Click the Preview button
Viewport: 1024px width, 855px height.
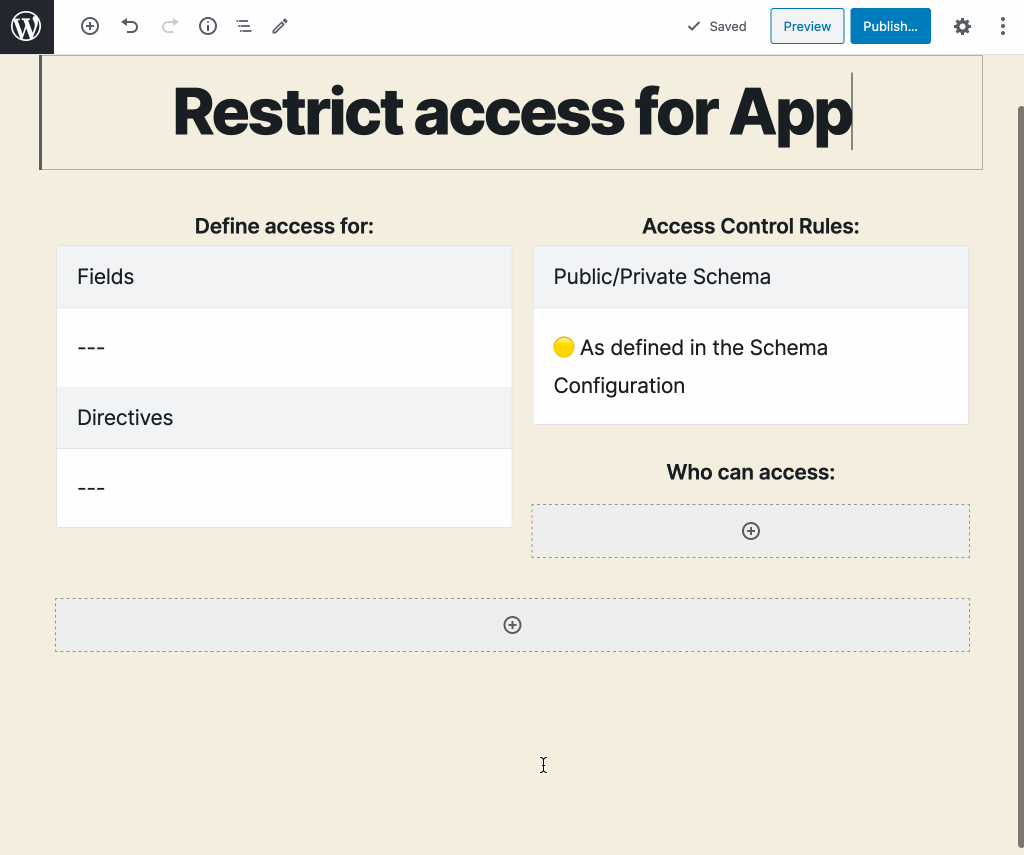(807, 26)
